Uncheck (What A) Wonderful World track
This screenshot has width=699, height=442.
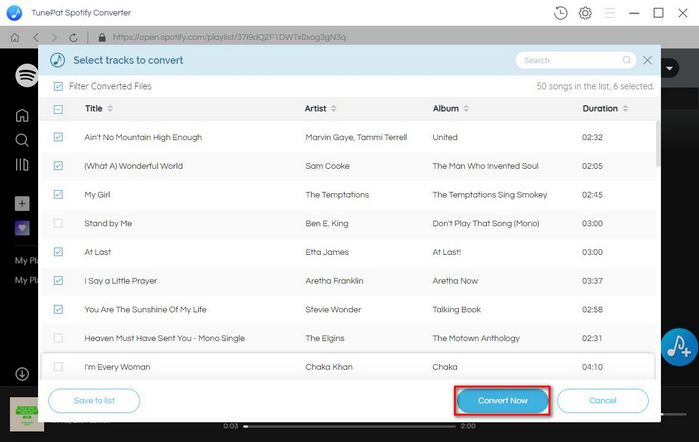(x=58, y=166)
